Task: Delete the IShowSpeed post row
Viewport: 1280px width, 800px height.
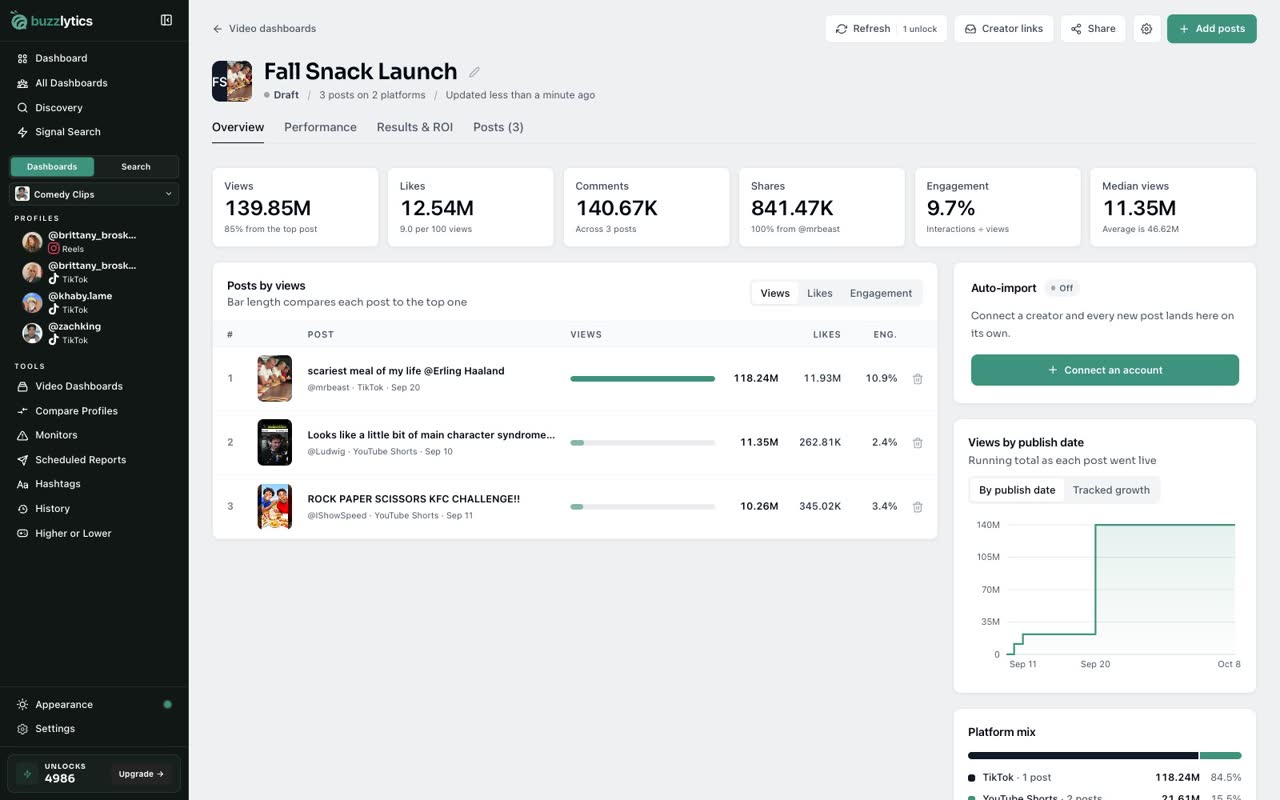Action: point(917,507)
